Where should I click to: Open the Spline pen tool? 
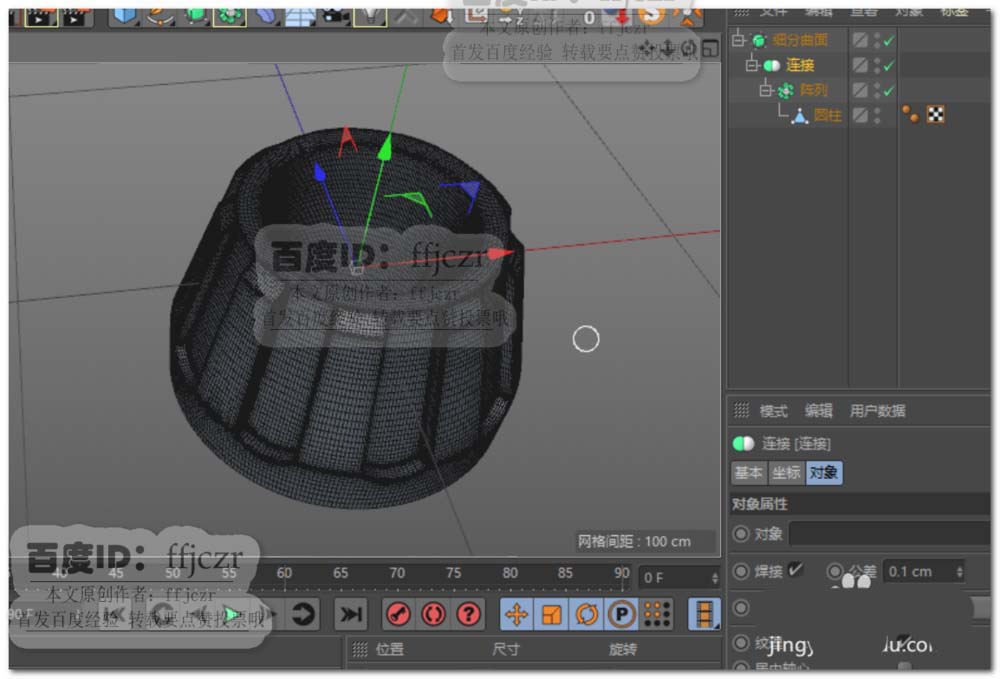159,16
